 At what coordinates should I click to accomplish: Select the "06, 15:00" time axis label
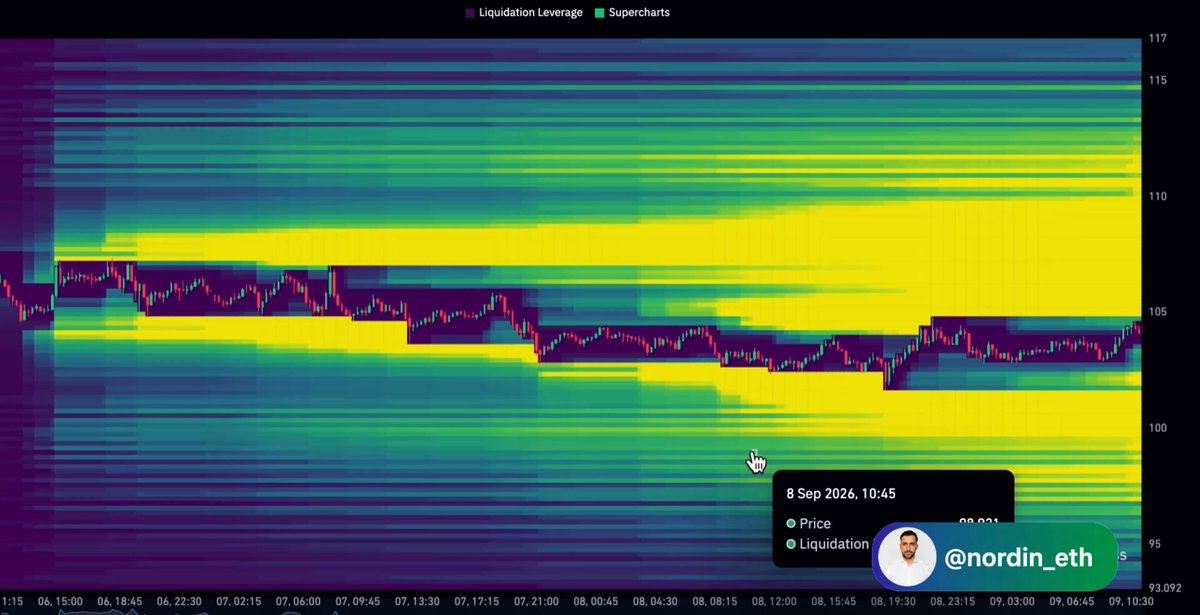[61, 601]
